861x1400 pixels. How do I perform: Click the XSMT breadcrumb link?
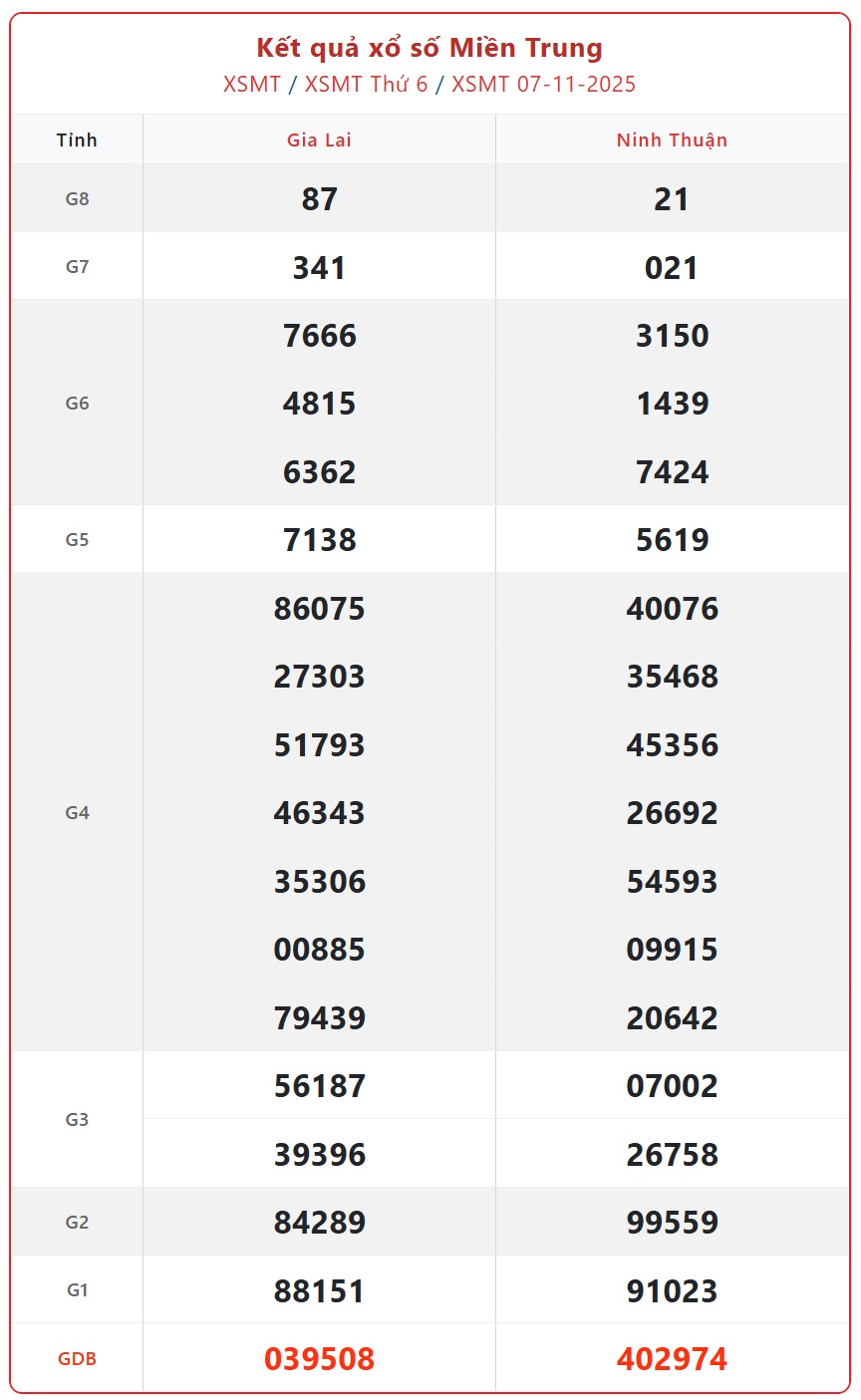click(x=252, y=84)
